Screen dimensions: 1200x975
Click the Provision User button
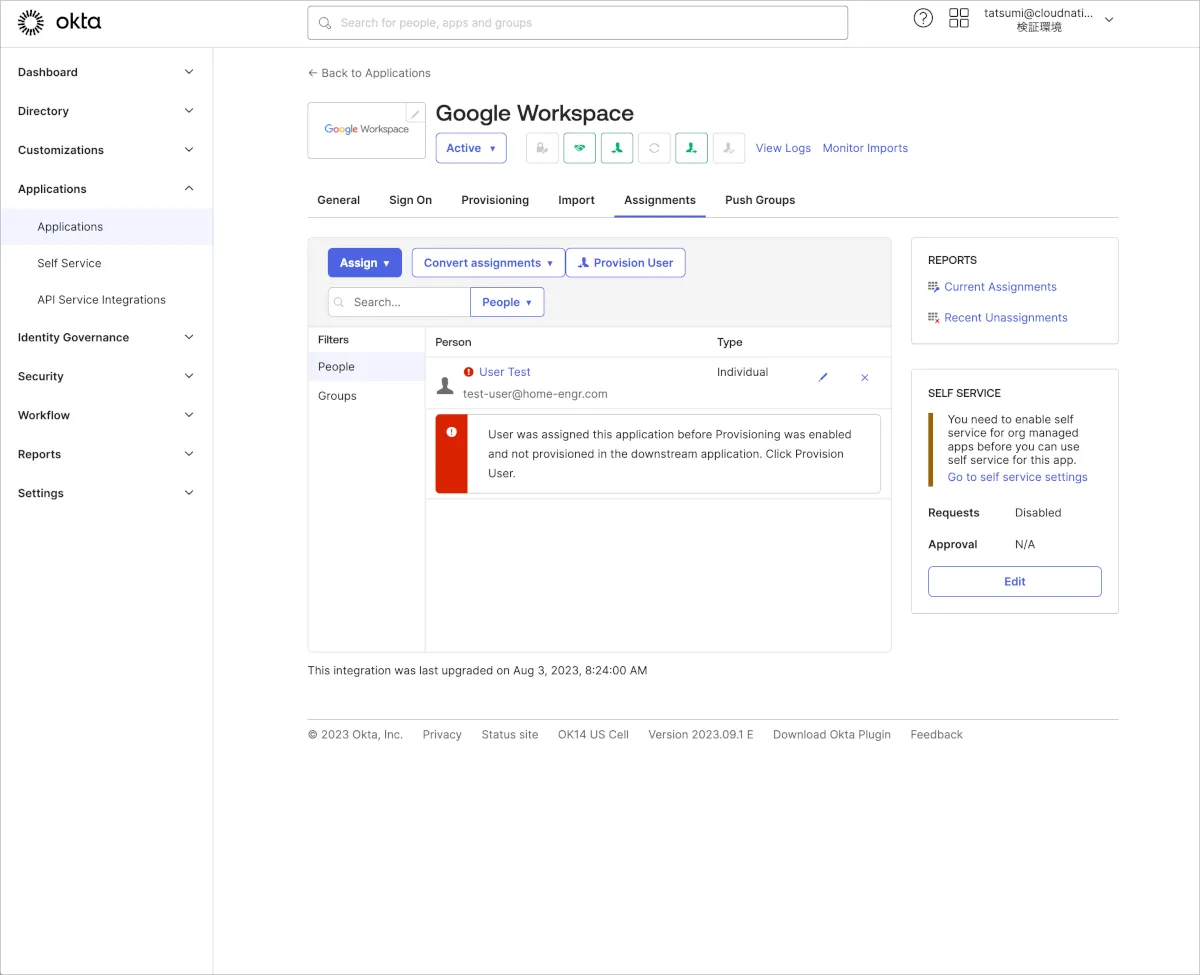pyautogui.click(x=625, y=263)
